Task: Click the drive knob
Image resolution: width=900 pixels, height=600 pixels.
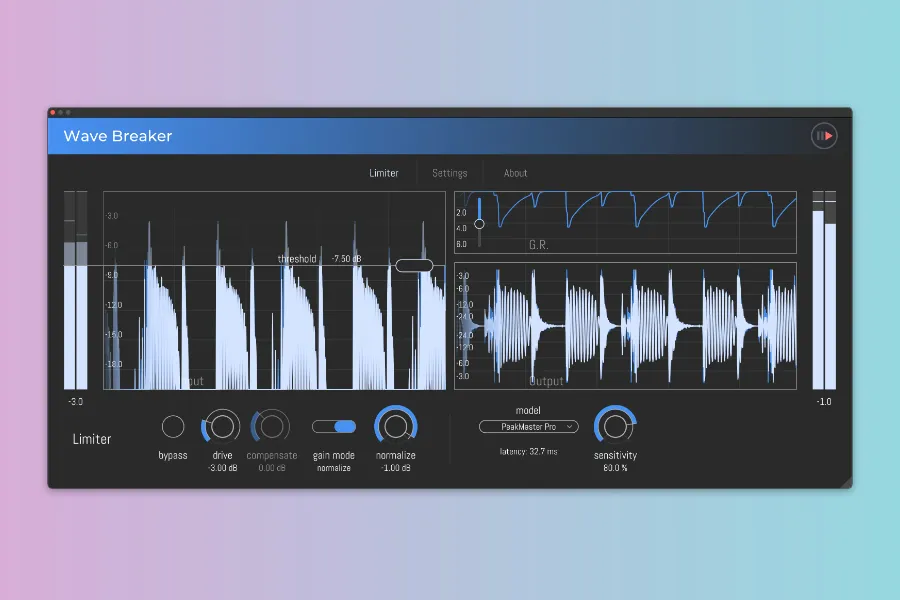Action: [222, 427]
